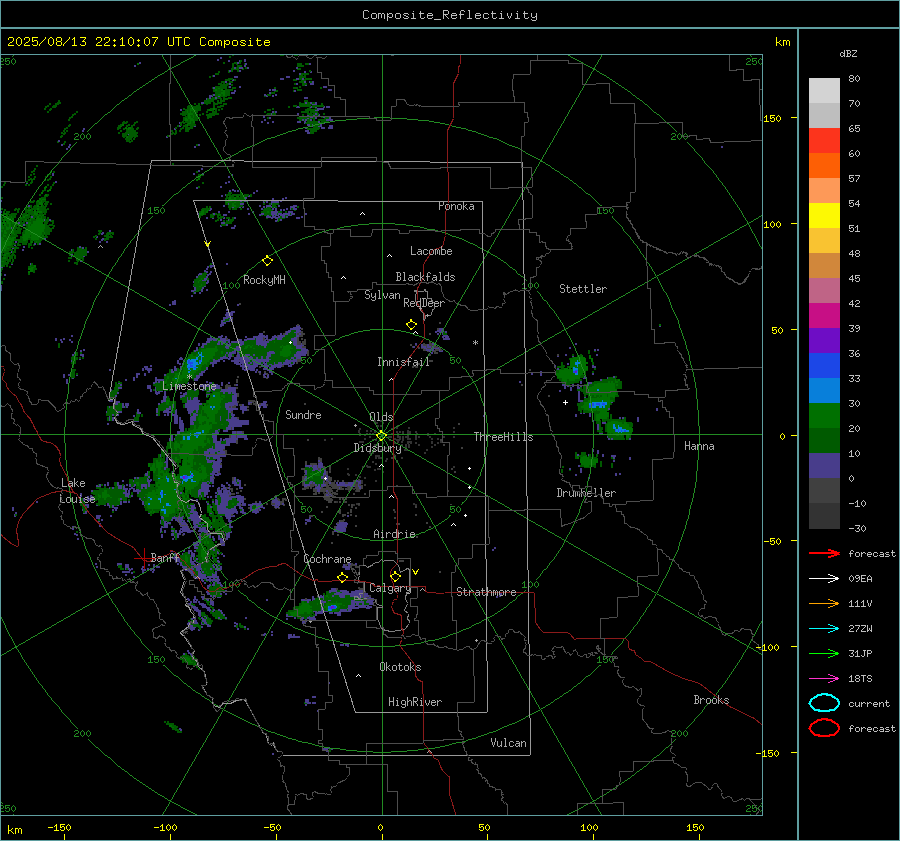Click the Limestone label
900x841 pixels.
coord(189,386)
